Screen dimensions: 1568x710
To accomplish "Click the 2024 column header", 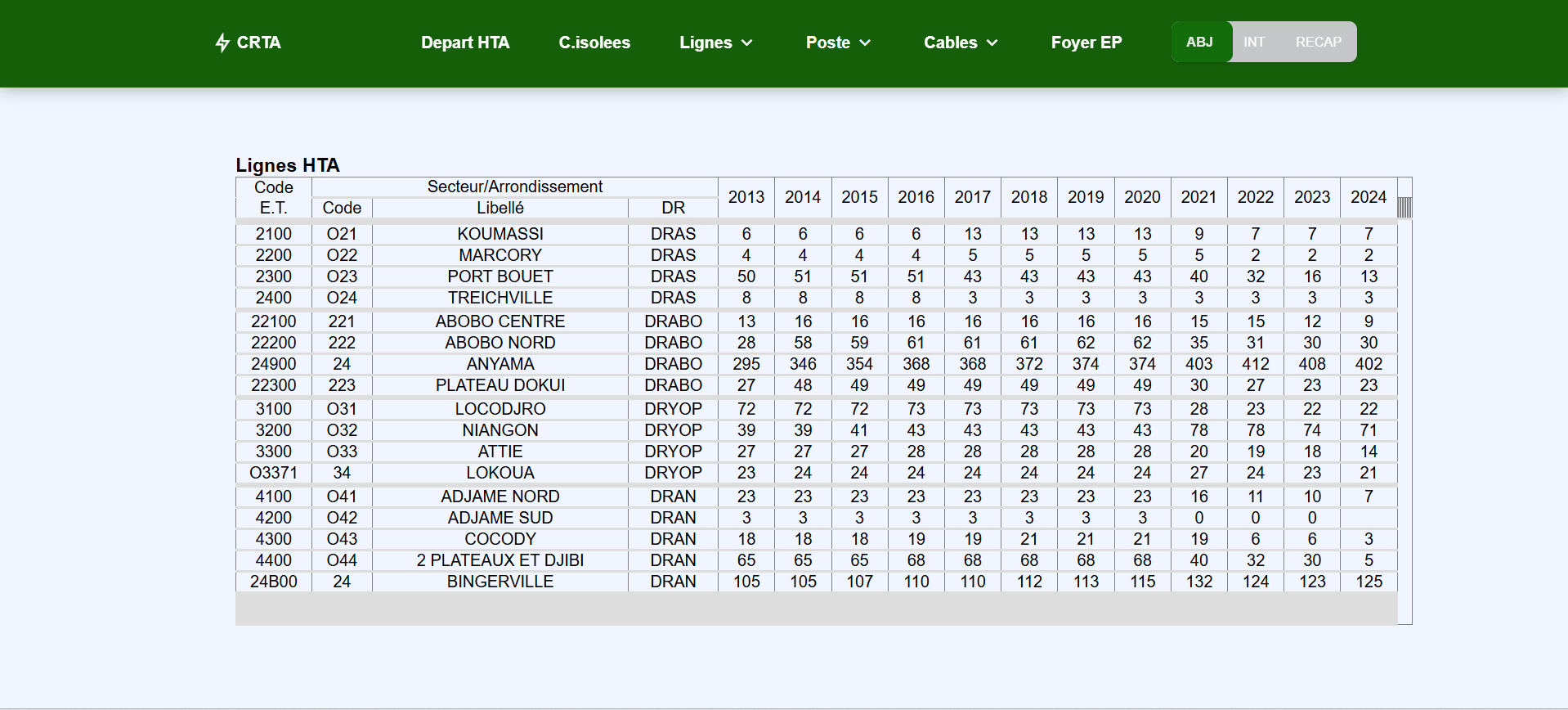I will [1368, 197].
